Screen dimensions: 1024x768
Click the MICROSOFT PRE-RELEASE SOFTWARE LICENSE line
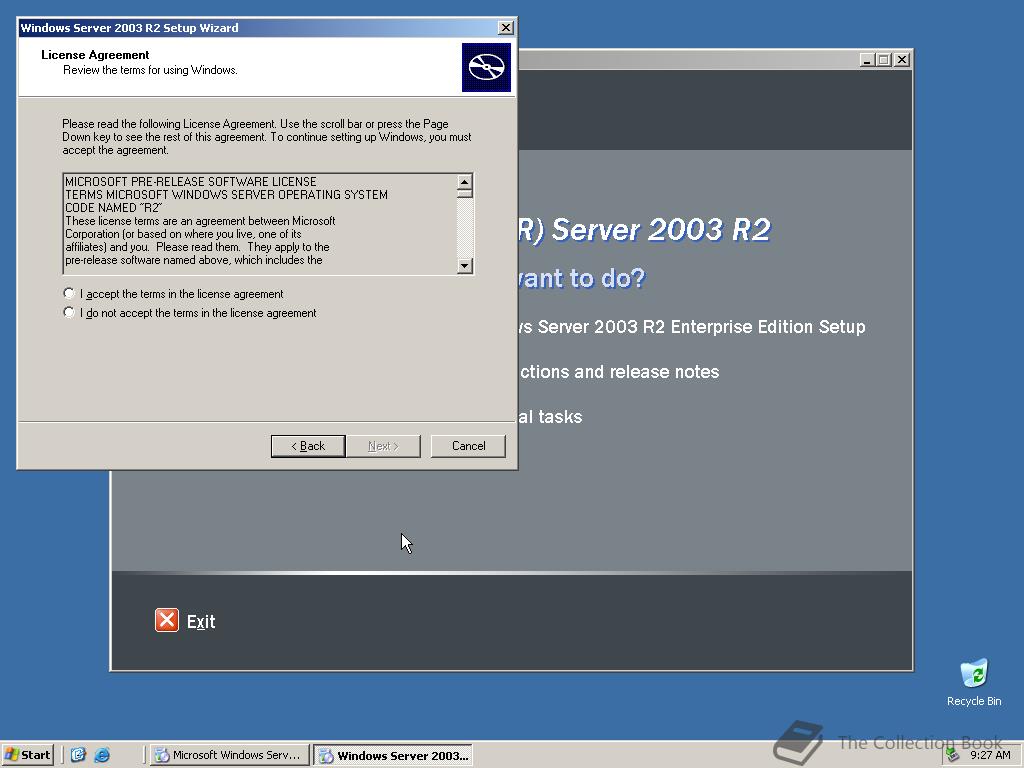click(191, 182)
